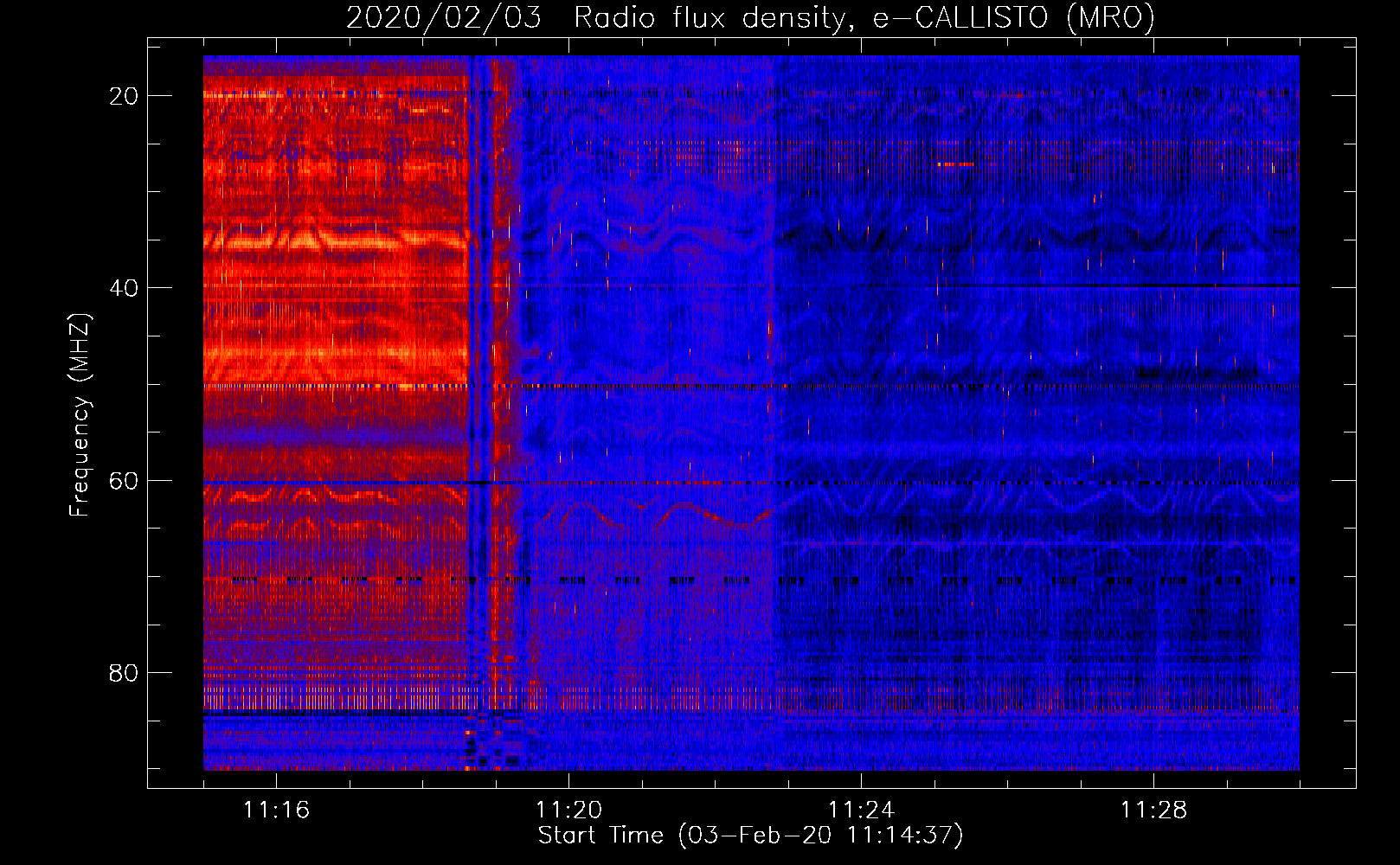This screenshot has height=865, width=1400.
Task: Click the 'Start Time (03-Feb-20 11:14:37)' label
Action: click(750, 836)
